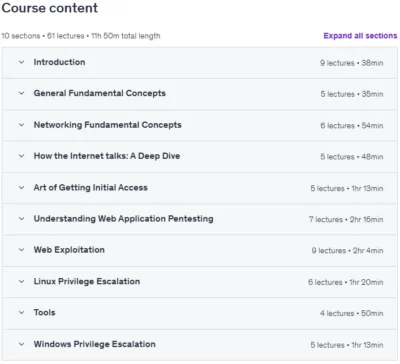Click 7 lectures 2hr 16min label
Image resolution: width=400 pixels, height=364 pixels.
346,219
